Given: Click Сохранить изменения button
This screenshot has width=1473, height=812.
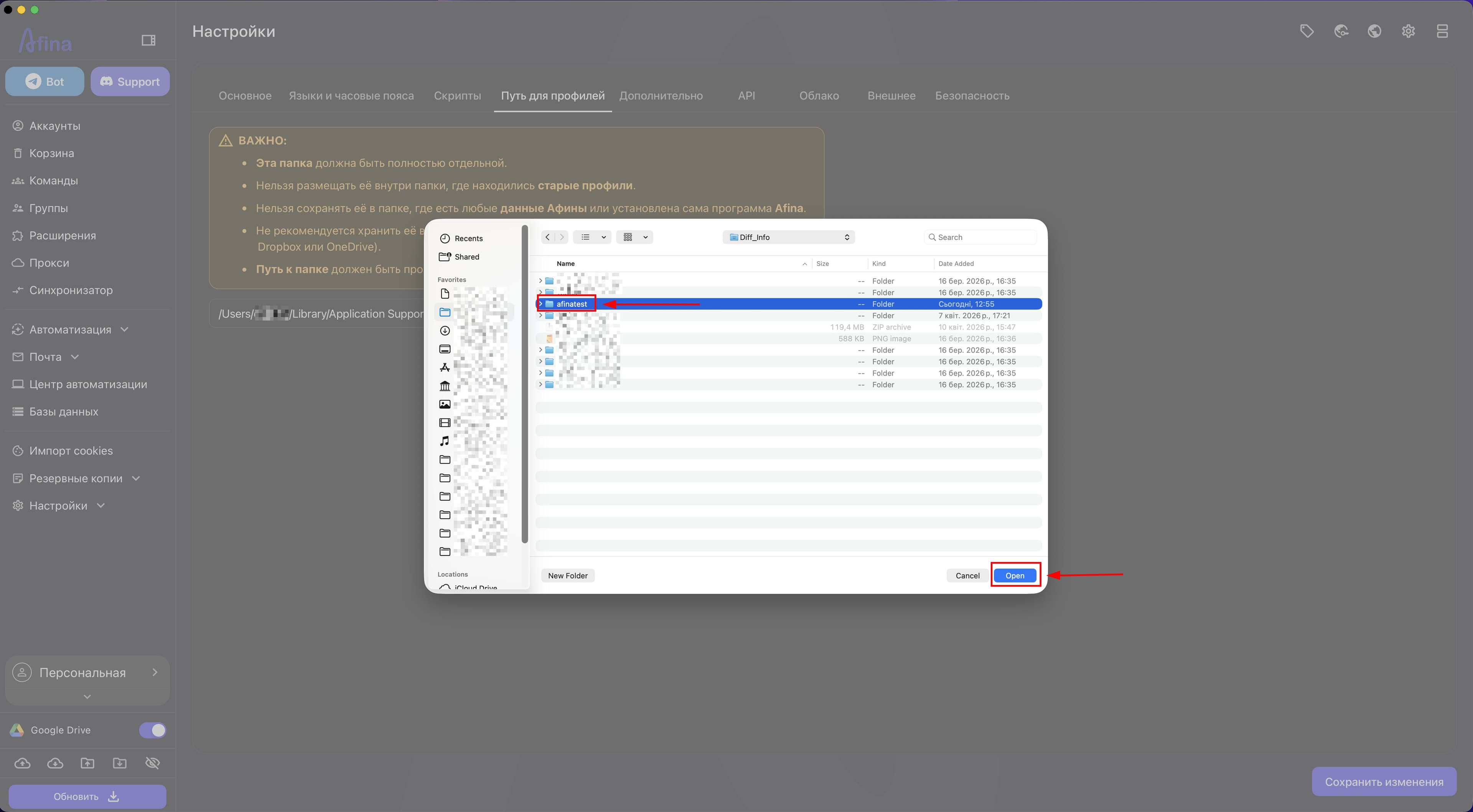Looking at the screenshot, I should pos(1384,782).
